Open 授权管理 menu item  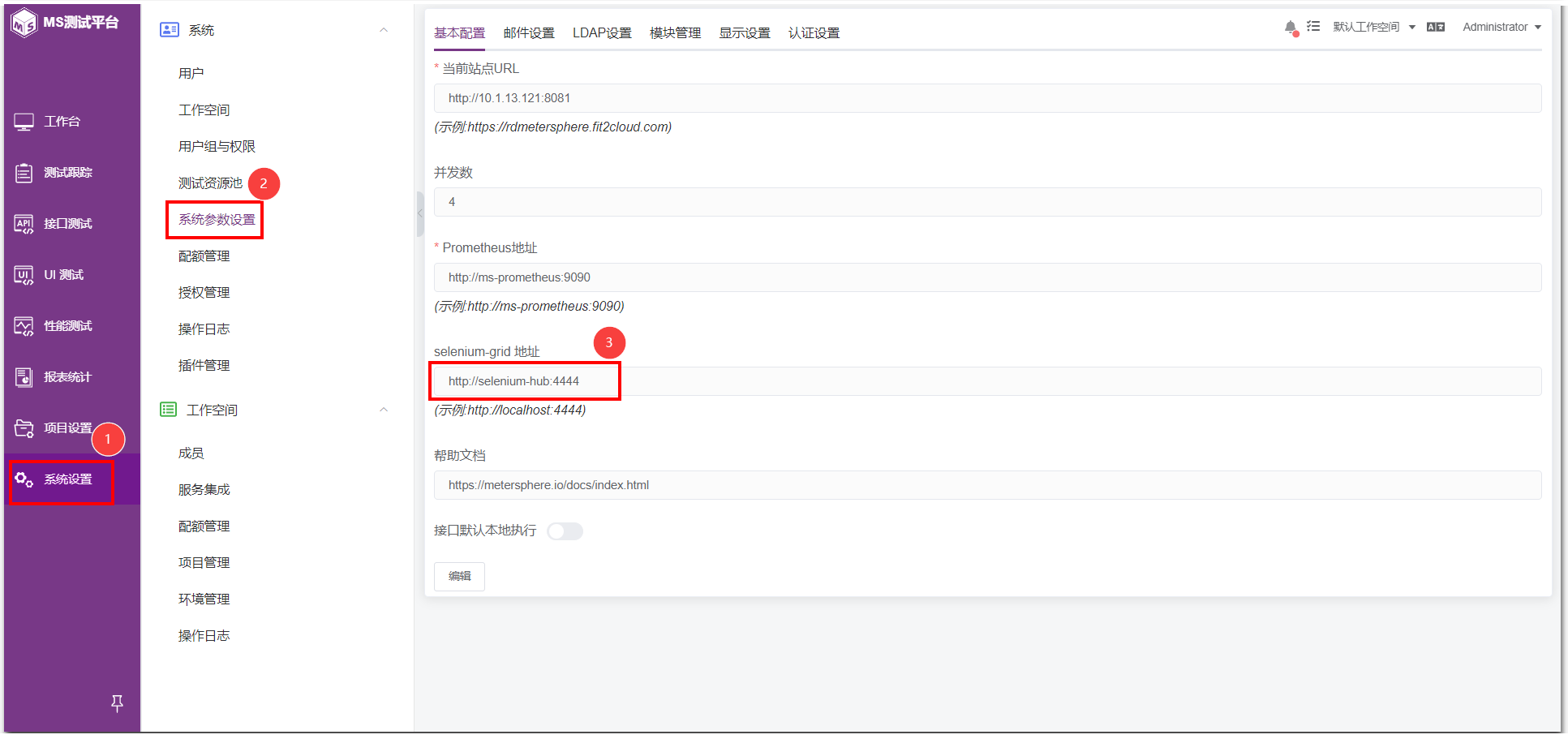(x=204, y=293)
